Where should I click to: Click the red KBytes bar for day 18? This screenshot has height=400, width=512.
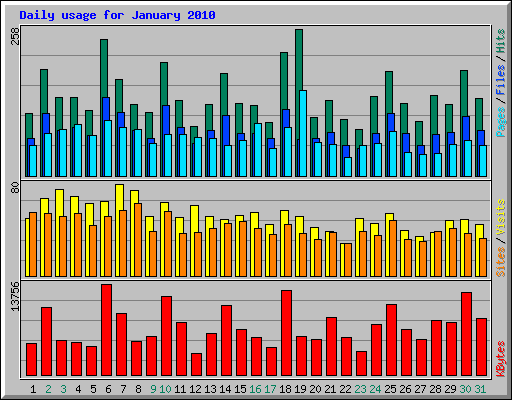coord(286,333)
